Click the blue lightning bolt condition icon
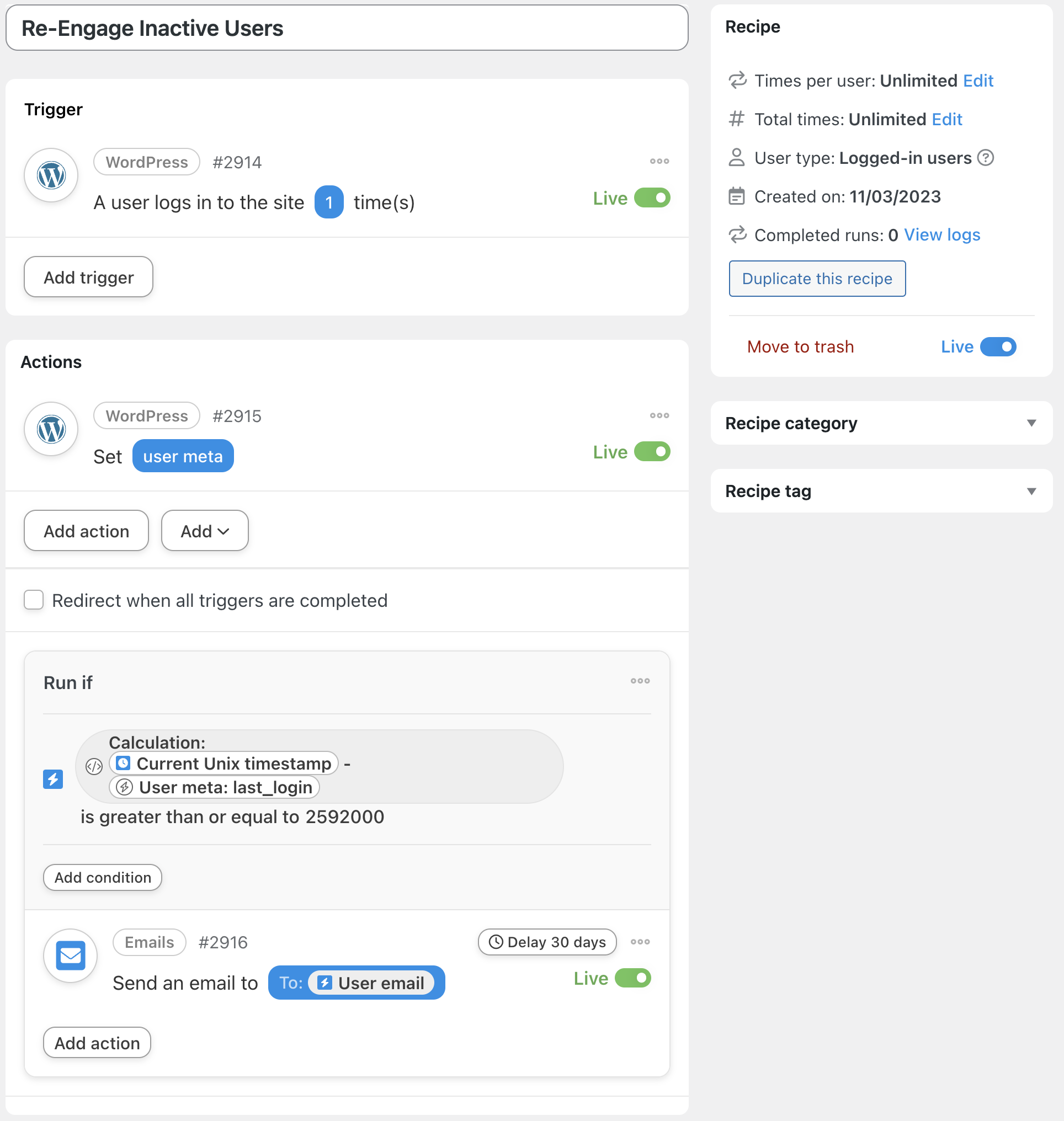The height and width of the screenshot is (1121, 1064). (x=53, y=779)
